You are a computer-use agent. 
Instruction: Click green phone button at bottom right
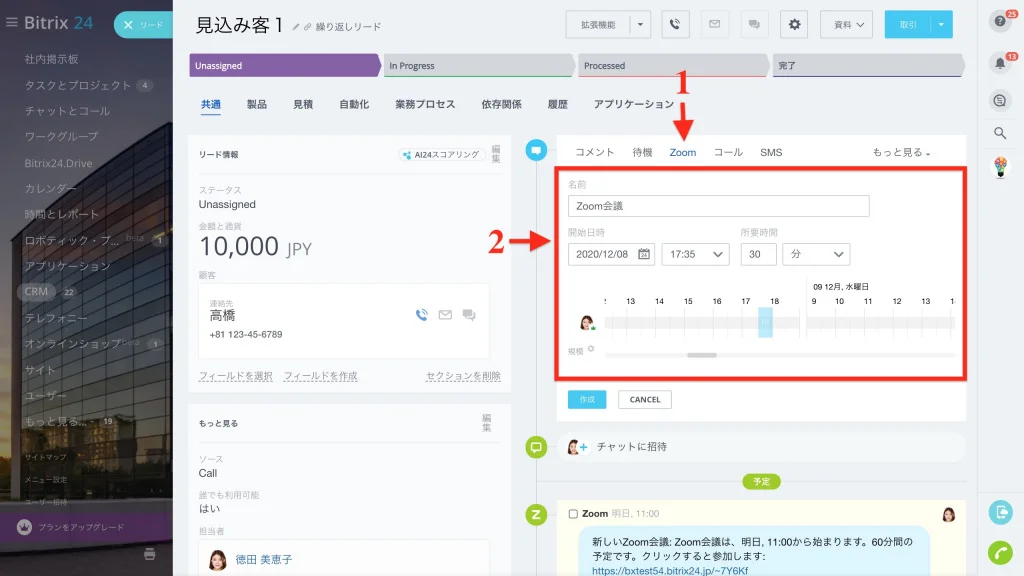coord(1000,552)
